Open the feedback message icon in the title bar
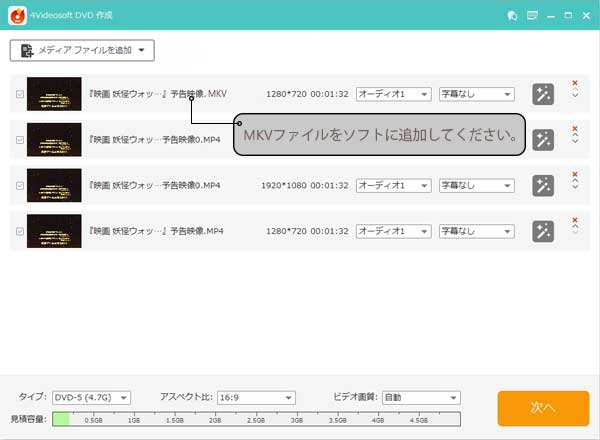The height and width of the screenshot is (440, 600). pyautogui.click(x=532, y=15)
